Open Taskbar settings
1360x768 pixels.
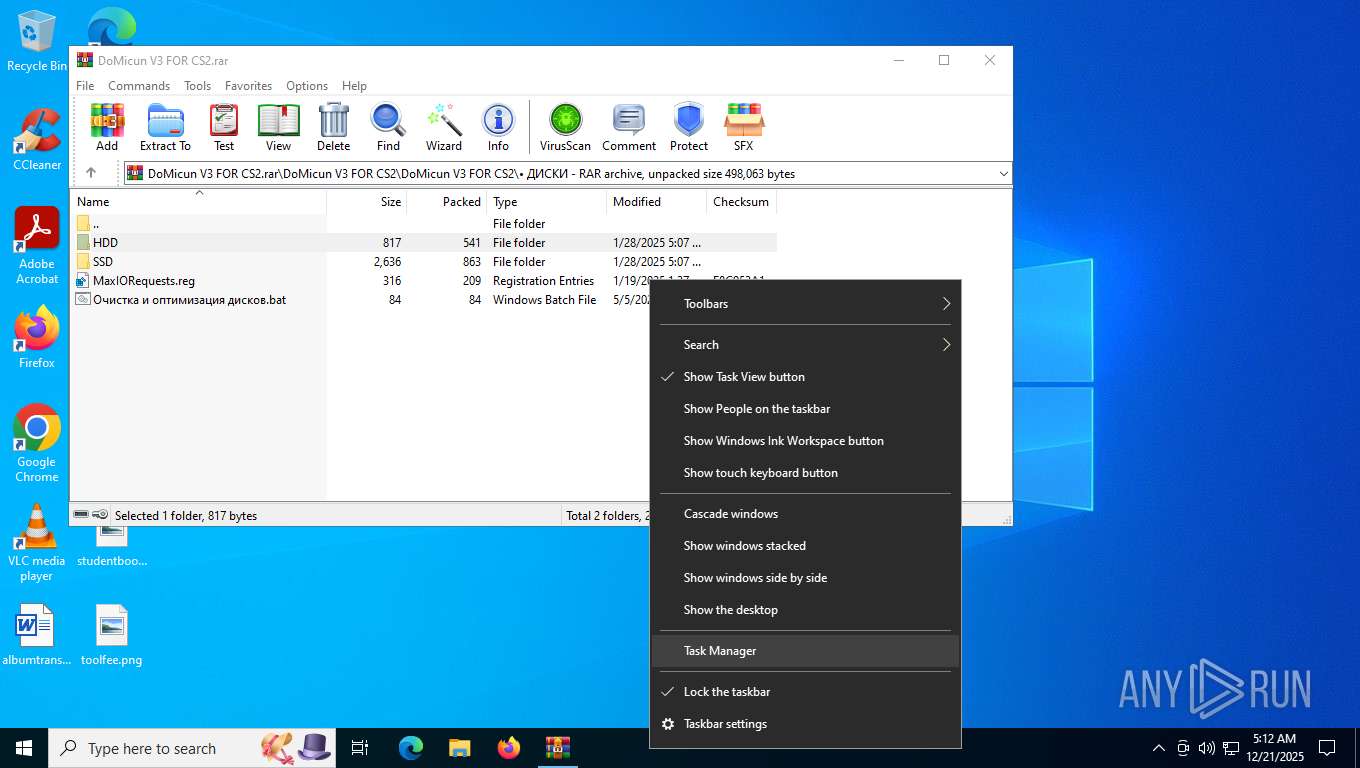[805, 724]
